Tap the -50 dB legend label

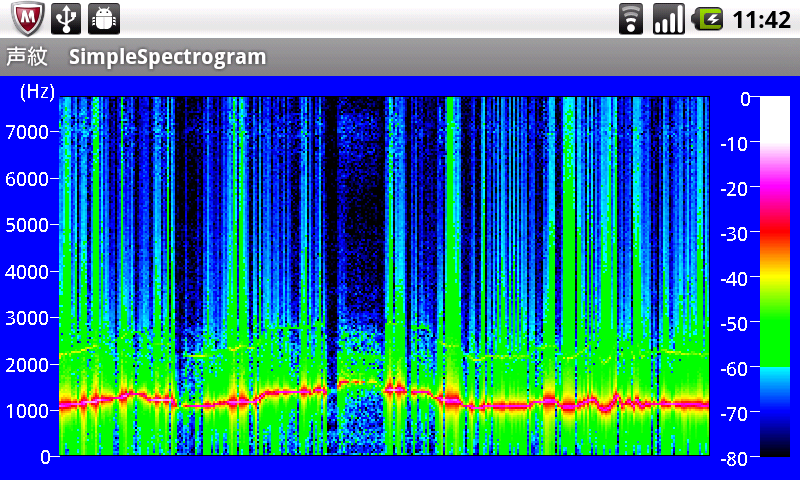(734, 324)
